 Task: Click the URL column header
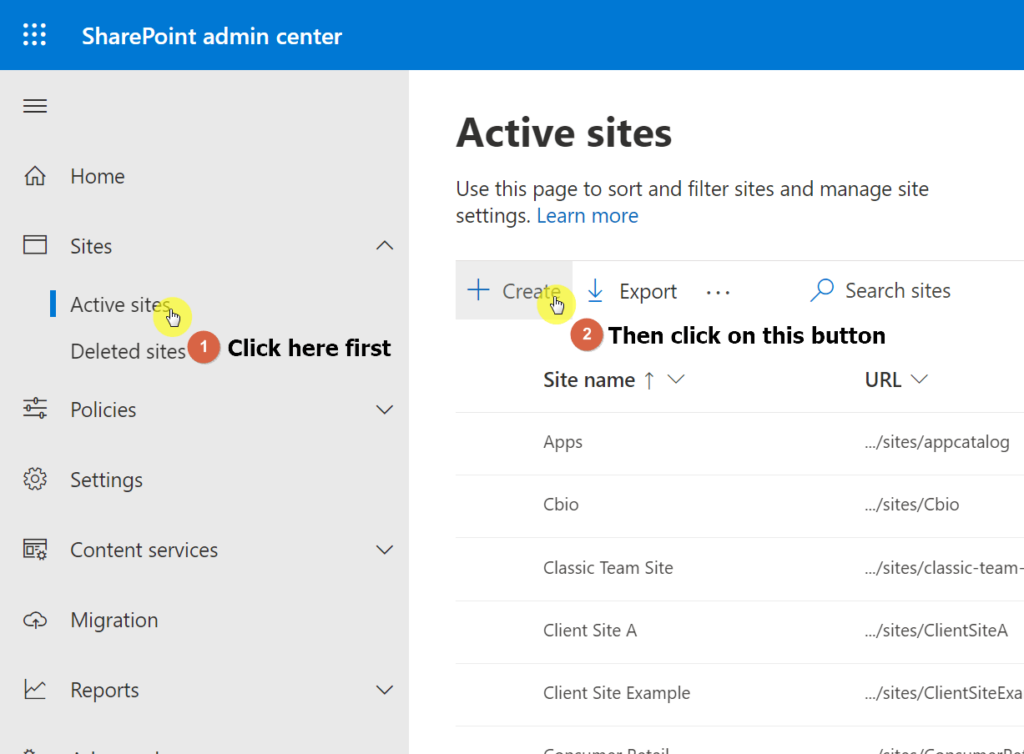[x=883, y=380]
